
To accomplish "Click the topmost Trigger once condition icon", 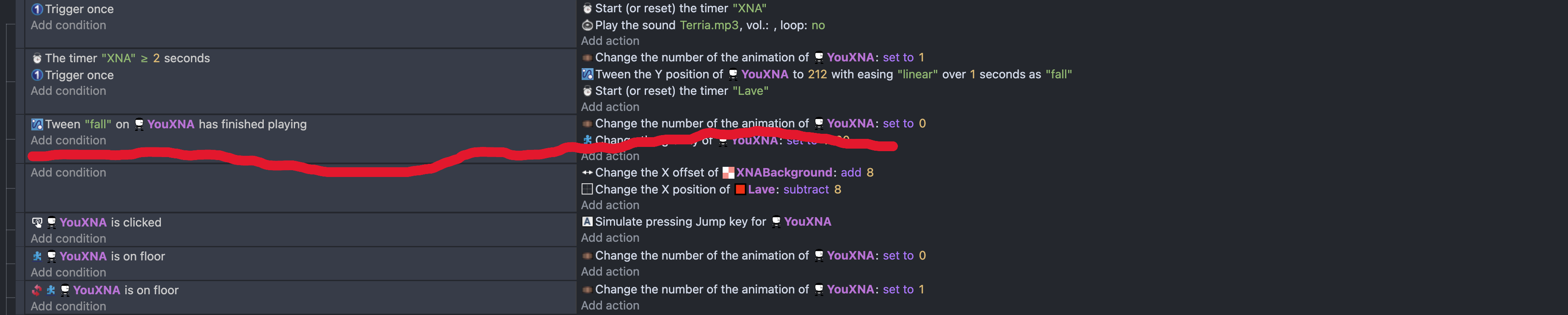I will click(x=37, y=9).
